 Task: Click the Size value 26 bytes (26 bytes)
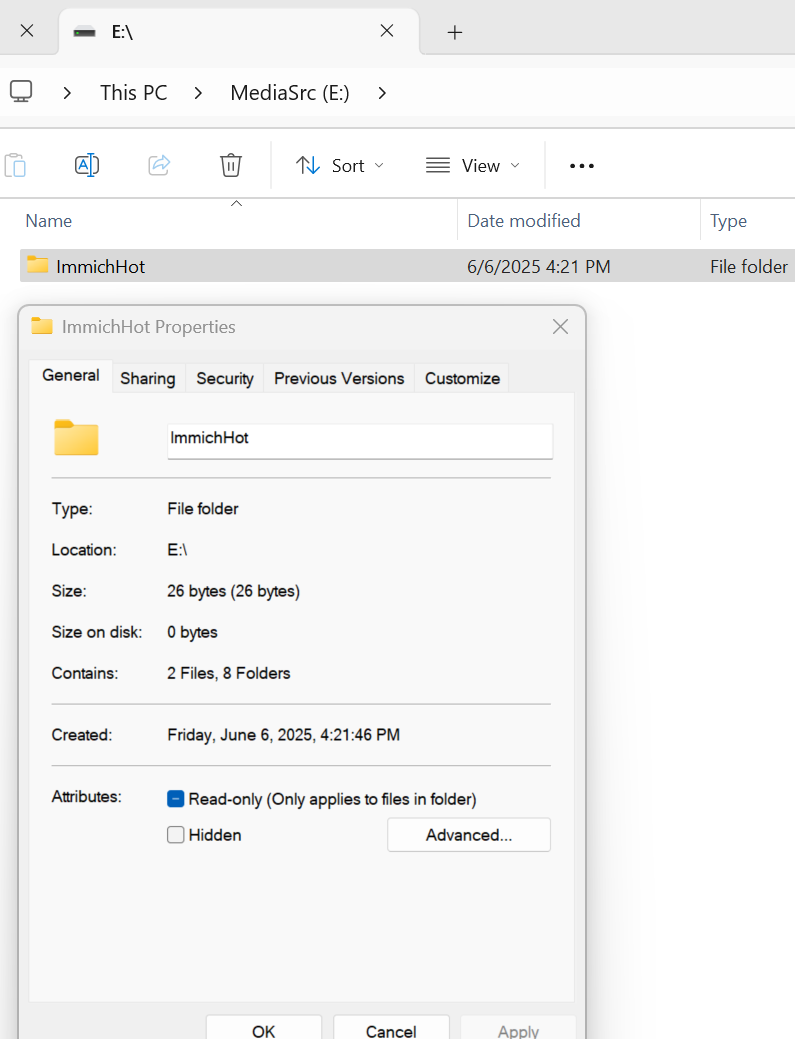tap(233, 591)
